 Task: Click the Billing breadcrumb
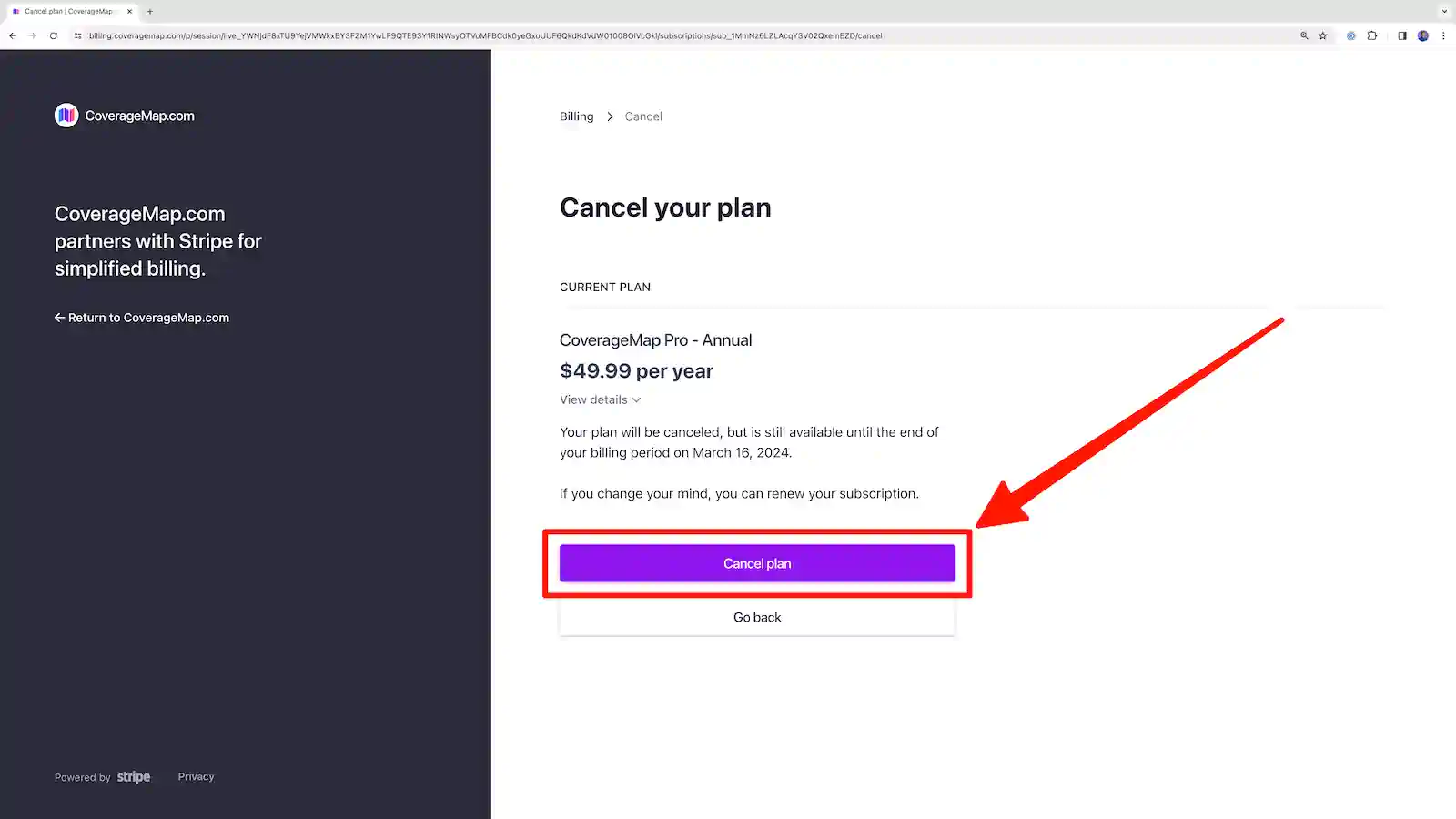point(575,116)
